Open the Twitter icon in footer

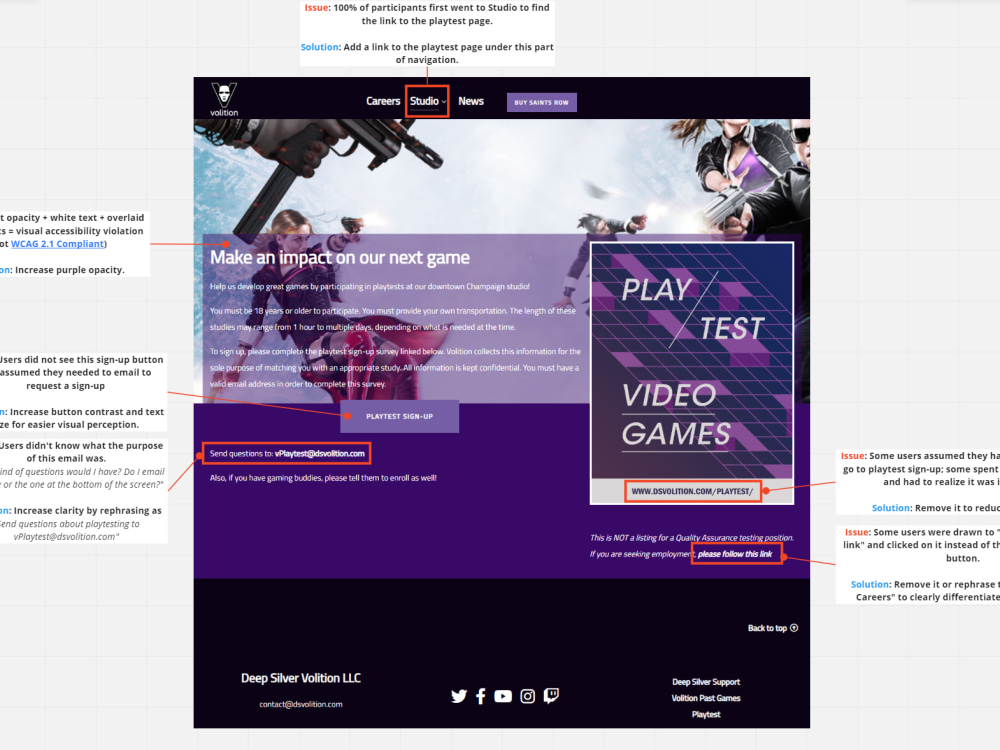click(459, 696)
